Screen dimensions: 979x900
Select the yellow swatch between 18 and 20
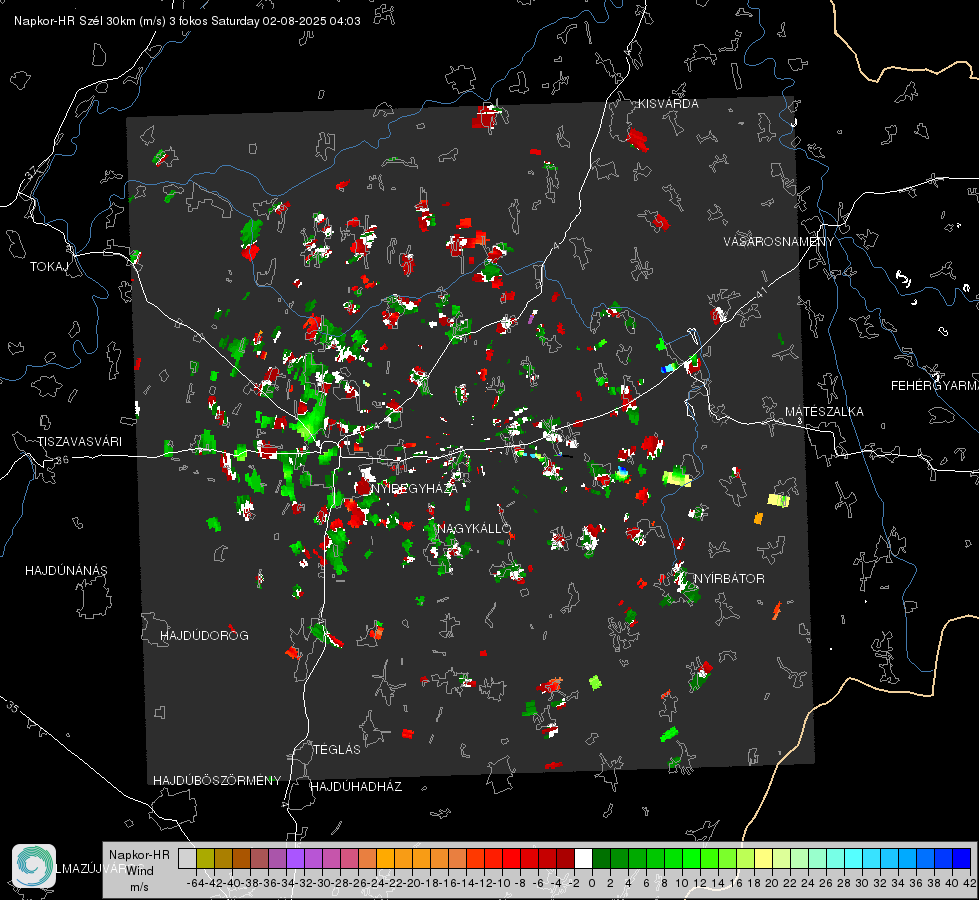[764, 858]
